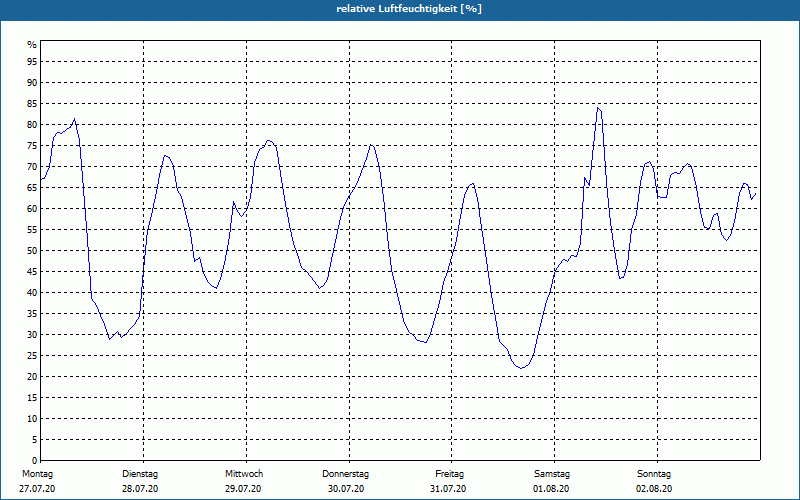Click the 'Sonntag' day label
This screenshot has height=500, width=800.
point(654,474)
